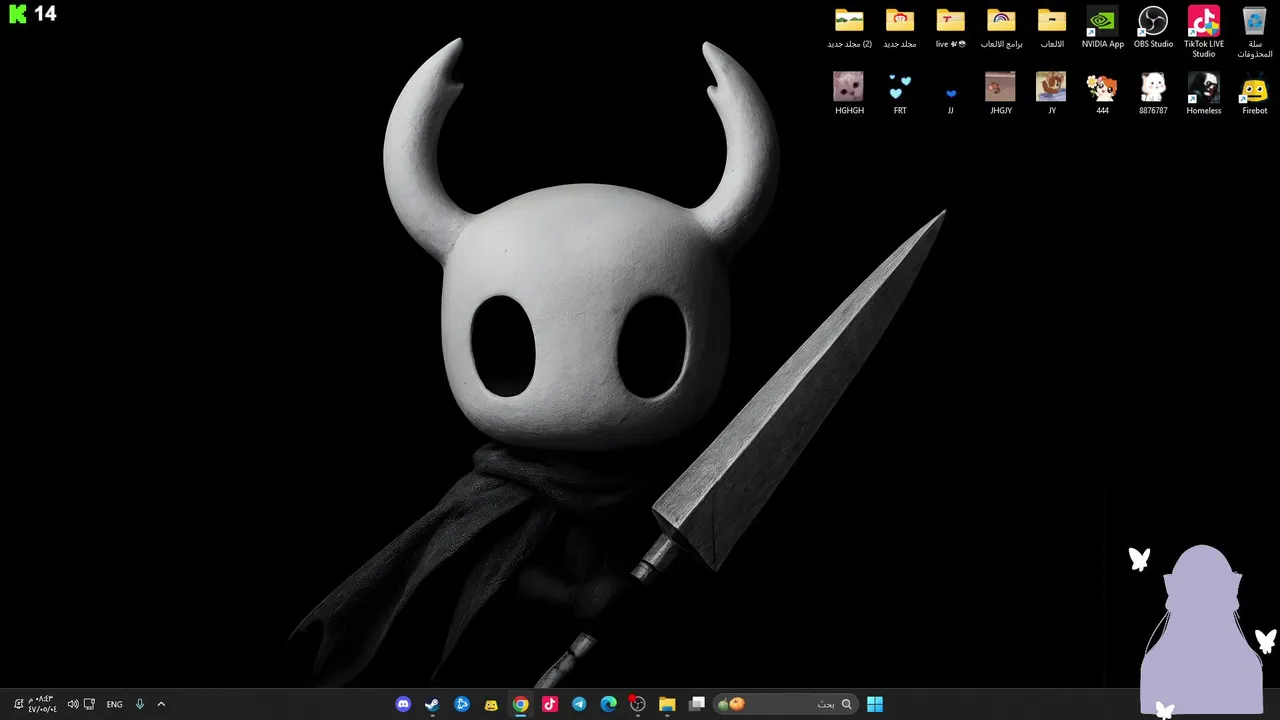The height and width of the screenshot is (720, 1280).
Task: Open the yellow Firebot taskbar icon
Action: pos(491,704)
